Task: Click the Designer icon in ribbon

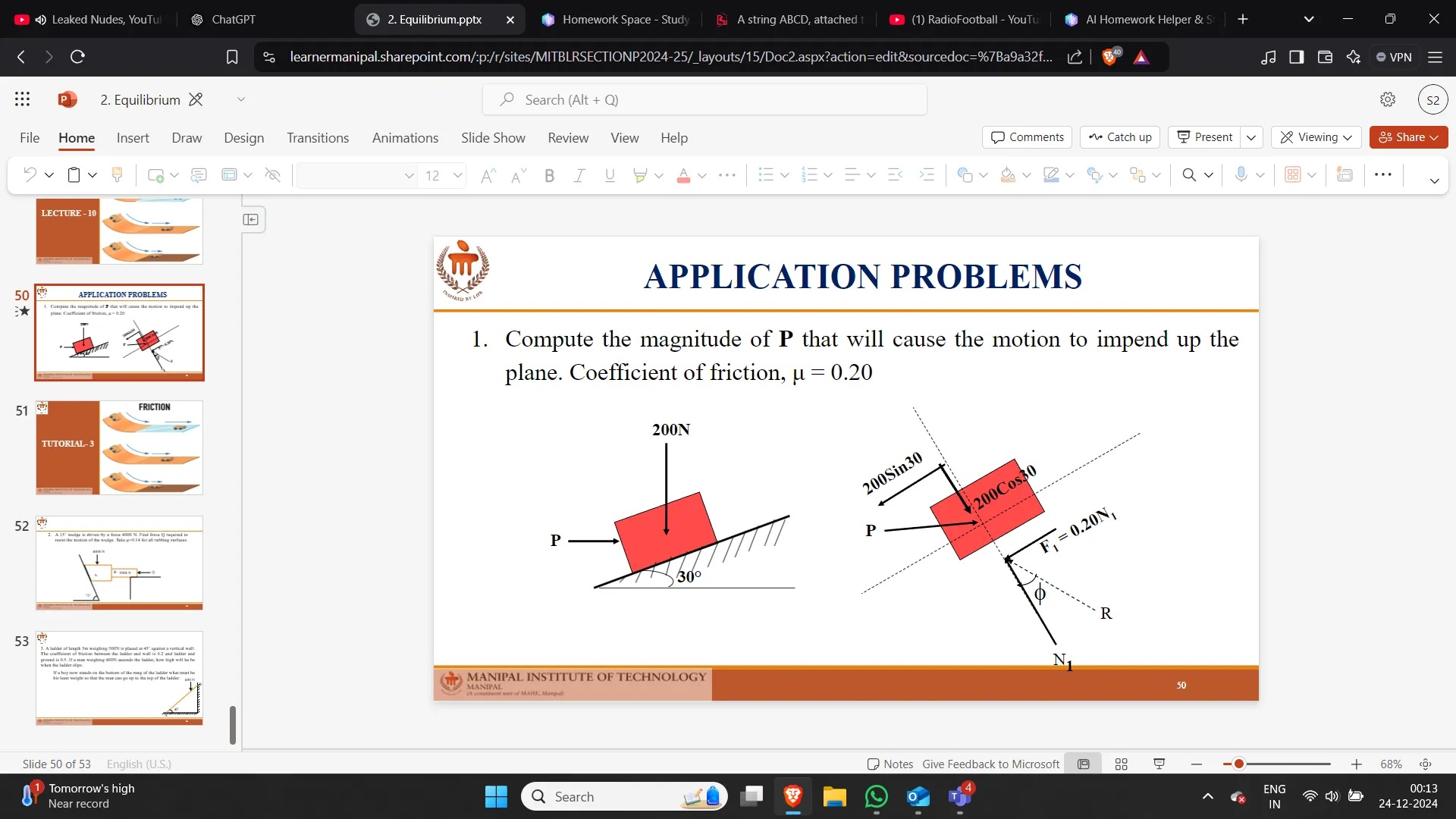Action: pos(1345,175)
